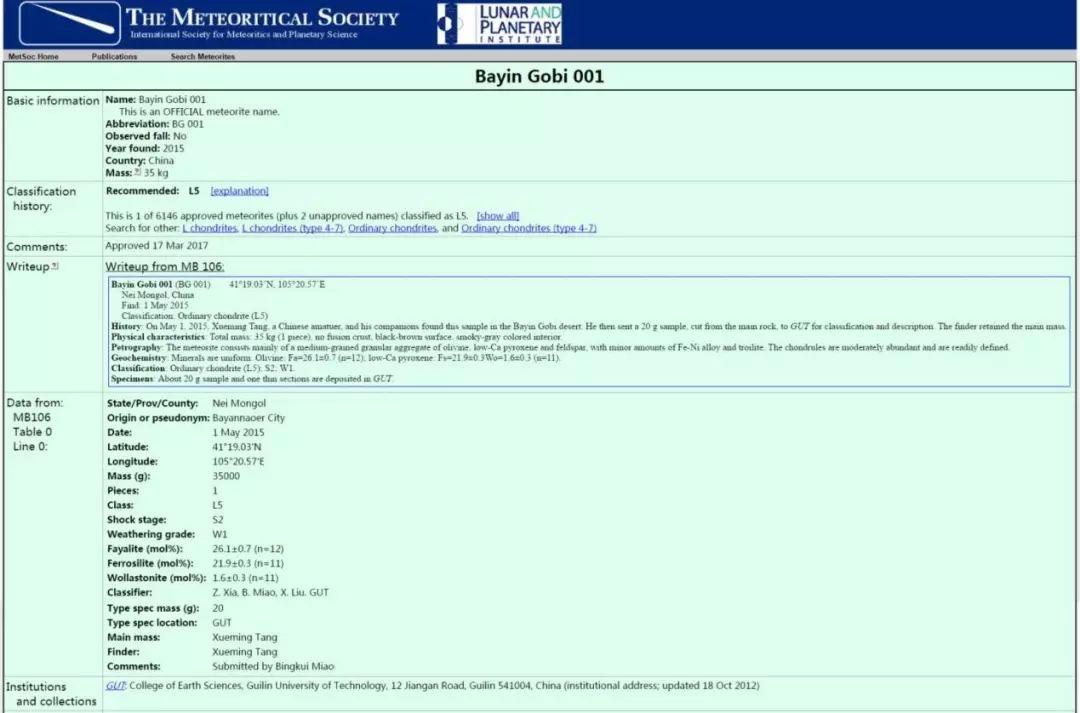Open Search Meteorites menu item

(x=202, y=56)
